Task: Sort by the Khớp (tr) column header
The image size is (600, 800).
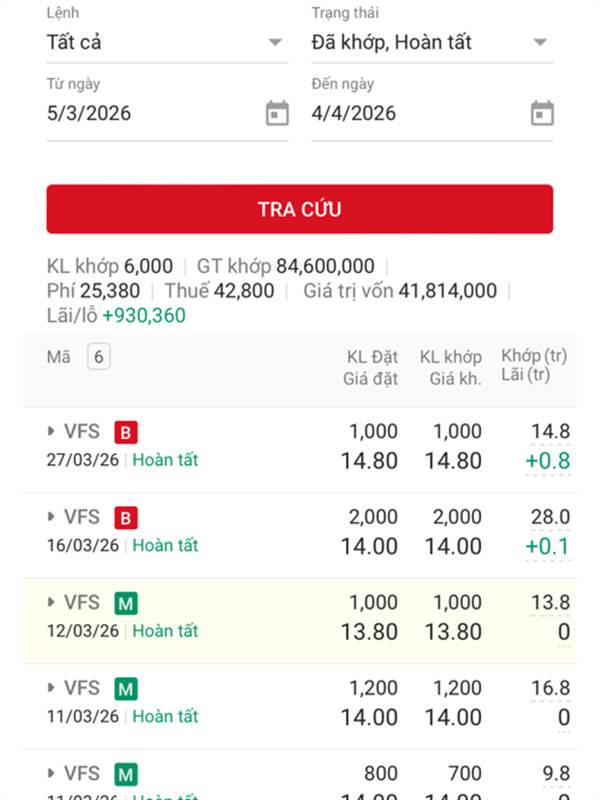Action: pyautogui.click(x=534, y=356)
